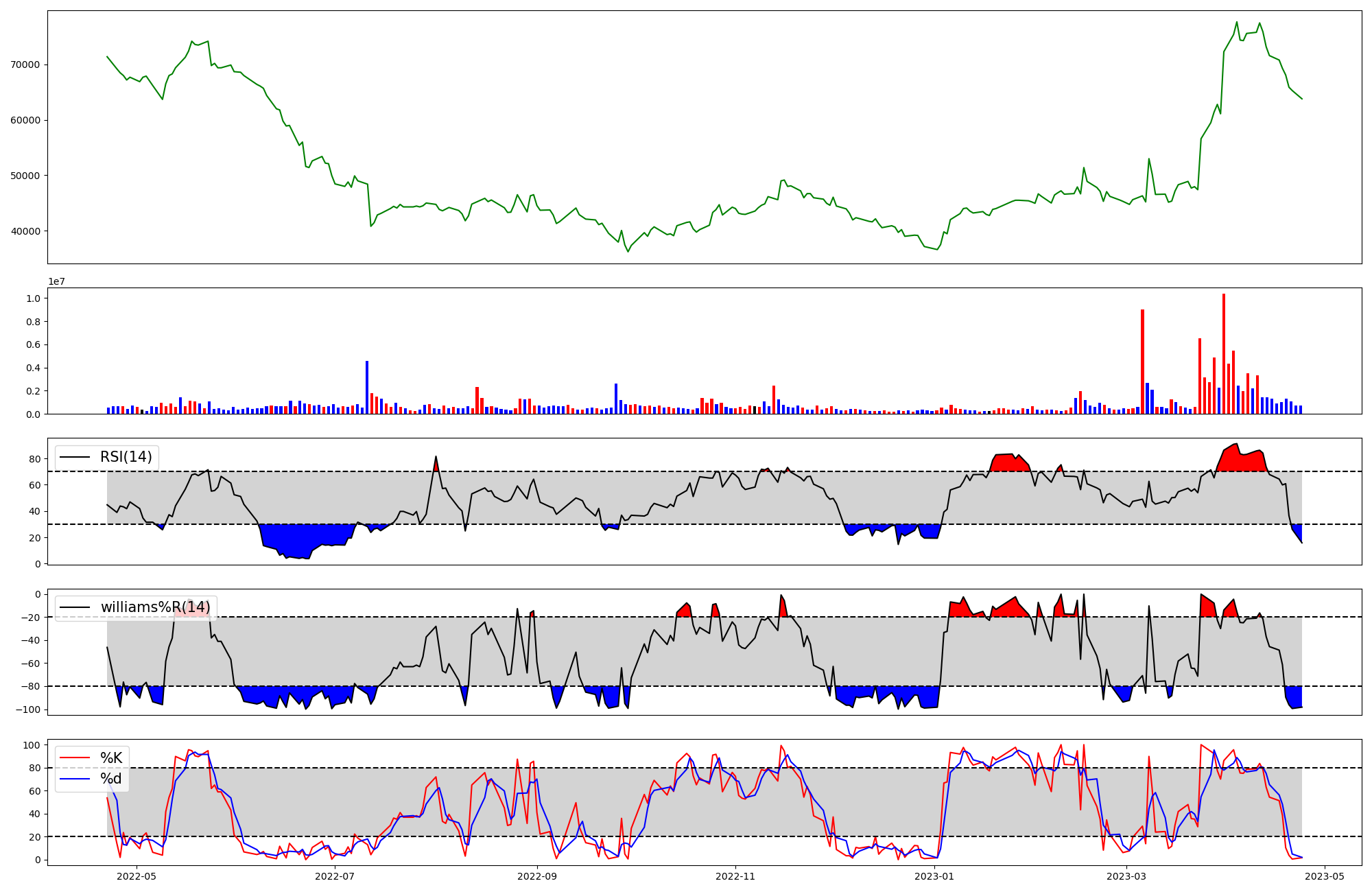This screenshot has width=1372, height=892.
Task: Click the 70000 price axis tick label
Action: (x=25, y=65)
